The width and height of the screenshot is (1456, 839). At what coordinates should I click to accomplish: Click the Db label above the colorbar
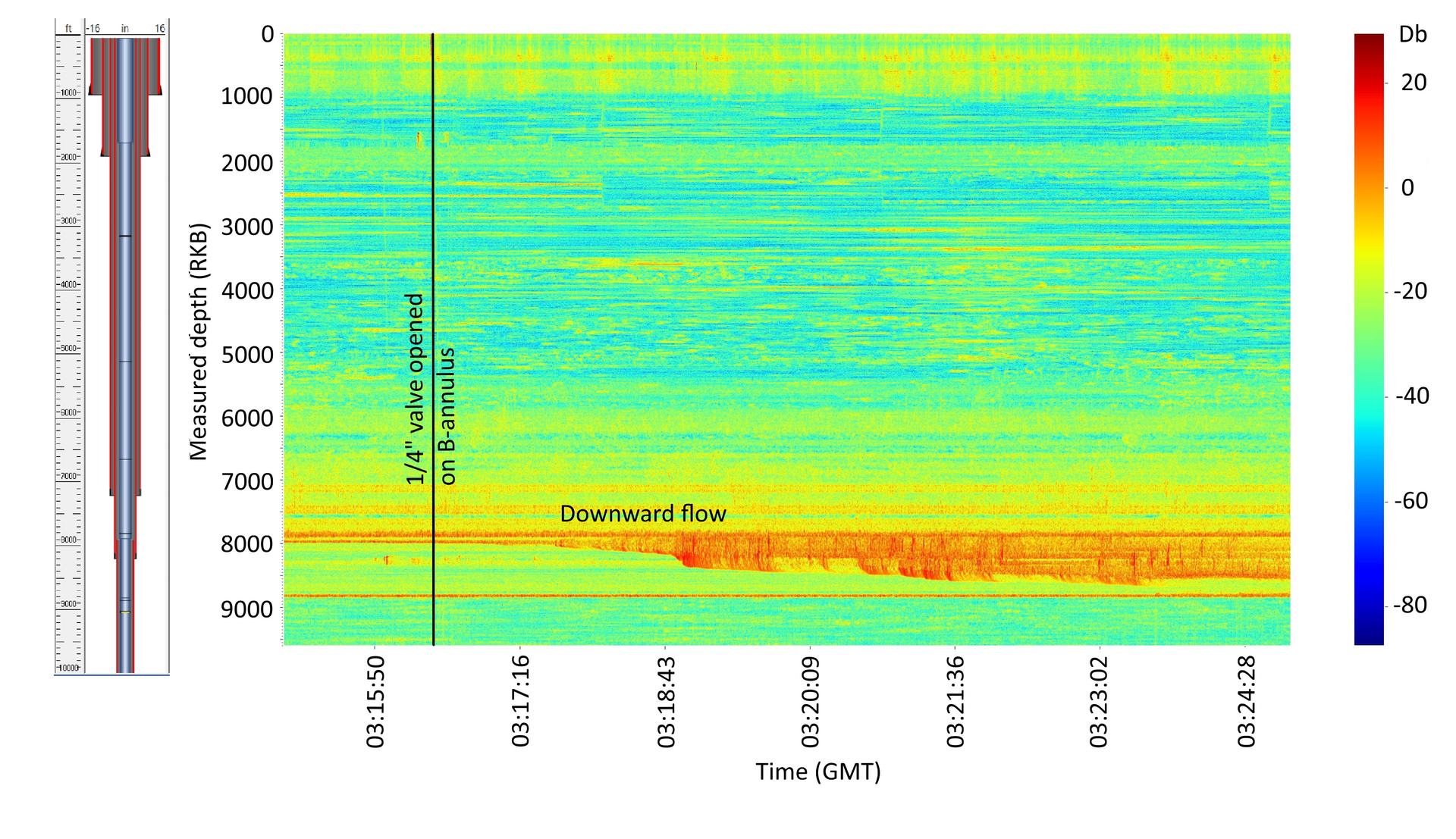tap(1412, 34)
